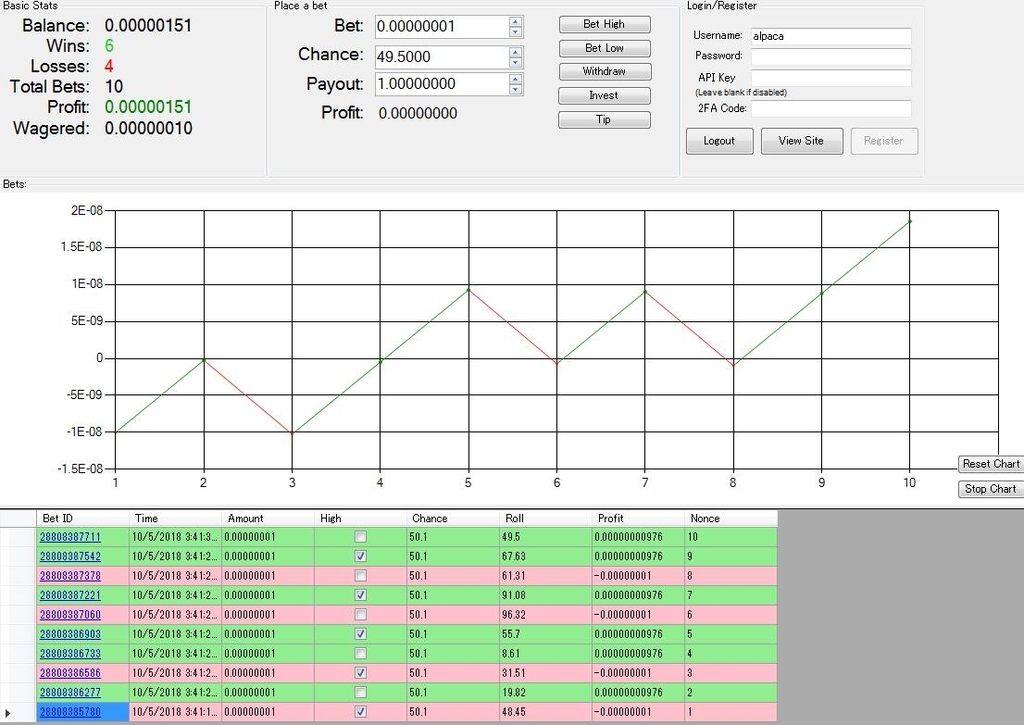Increase the Bet amount with up arrow
1024x725 pixels.
point(515,21)
